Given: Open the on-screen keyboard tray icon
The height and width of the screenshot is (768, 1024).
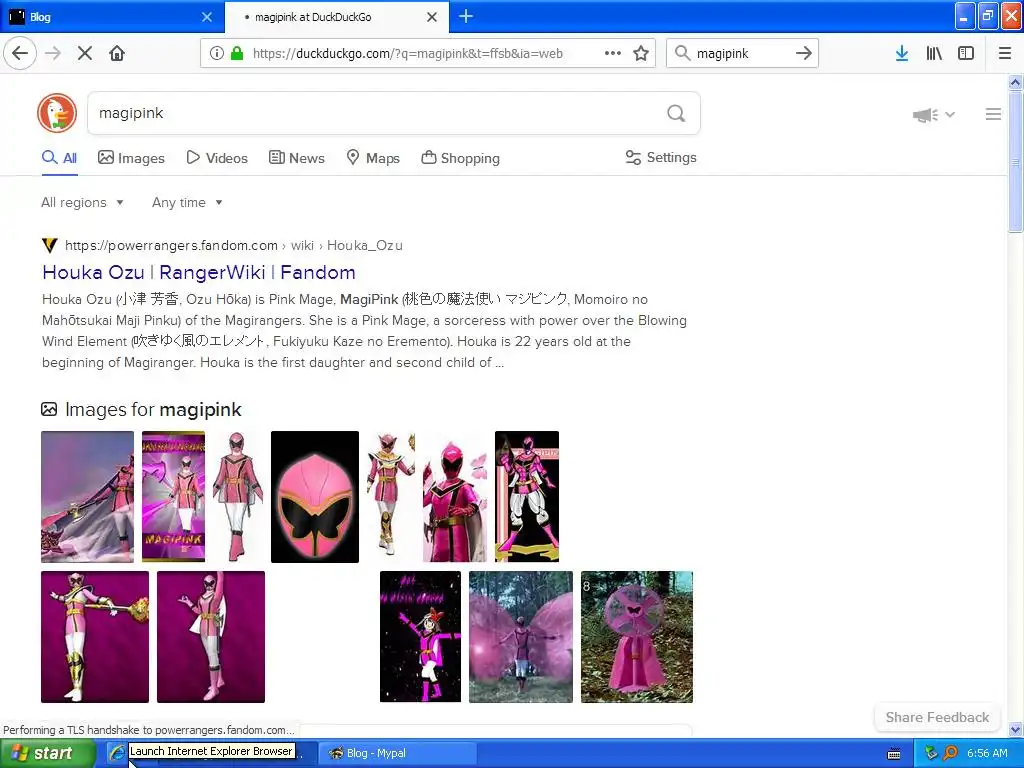Looking at the screenshot, I should click(894, 754).
